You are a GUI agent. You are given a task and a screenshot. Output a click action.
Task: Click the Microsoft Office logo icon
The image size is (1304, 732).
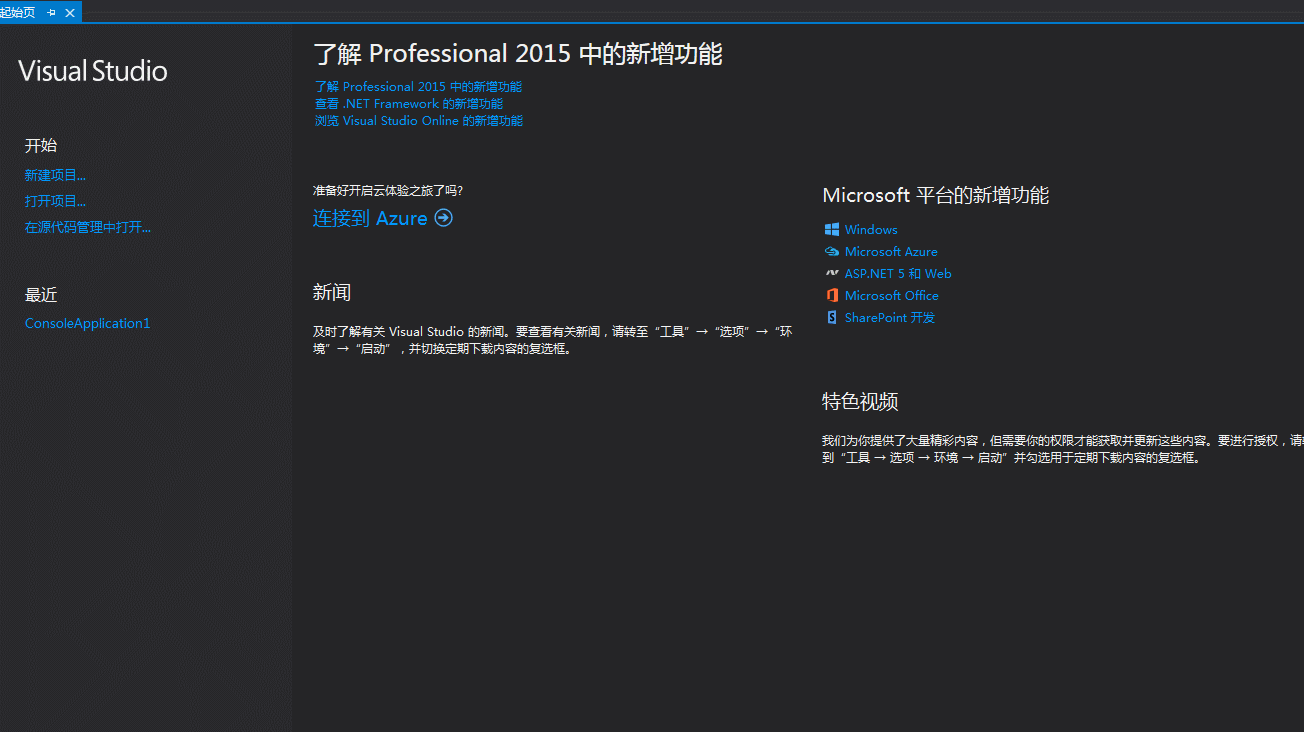tap(832, 295)
